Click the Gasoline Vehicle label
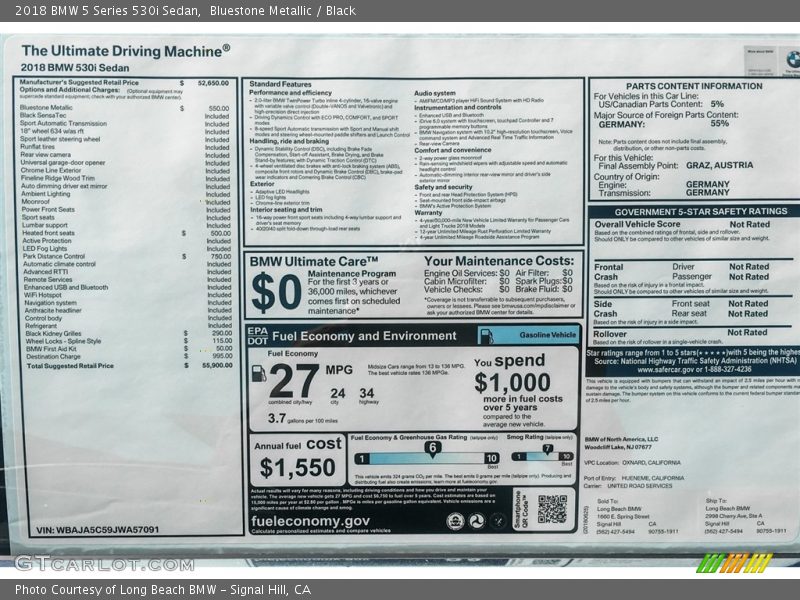Screen dimensions: 800x600 click(547, 335)
